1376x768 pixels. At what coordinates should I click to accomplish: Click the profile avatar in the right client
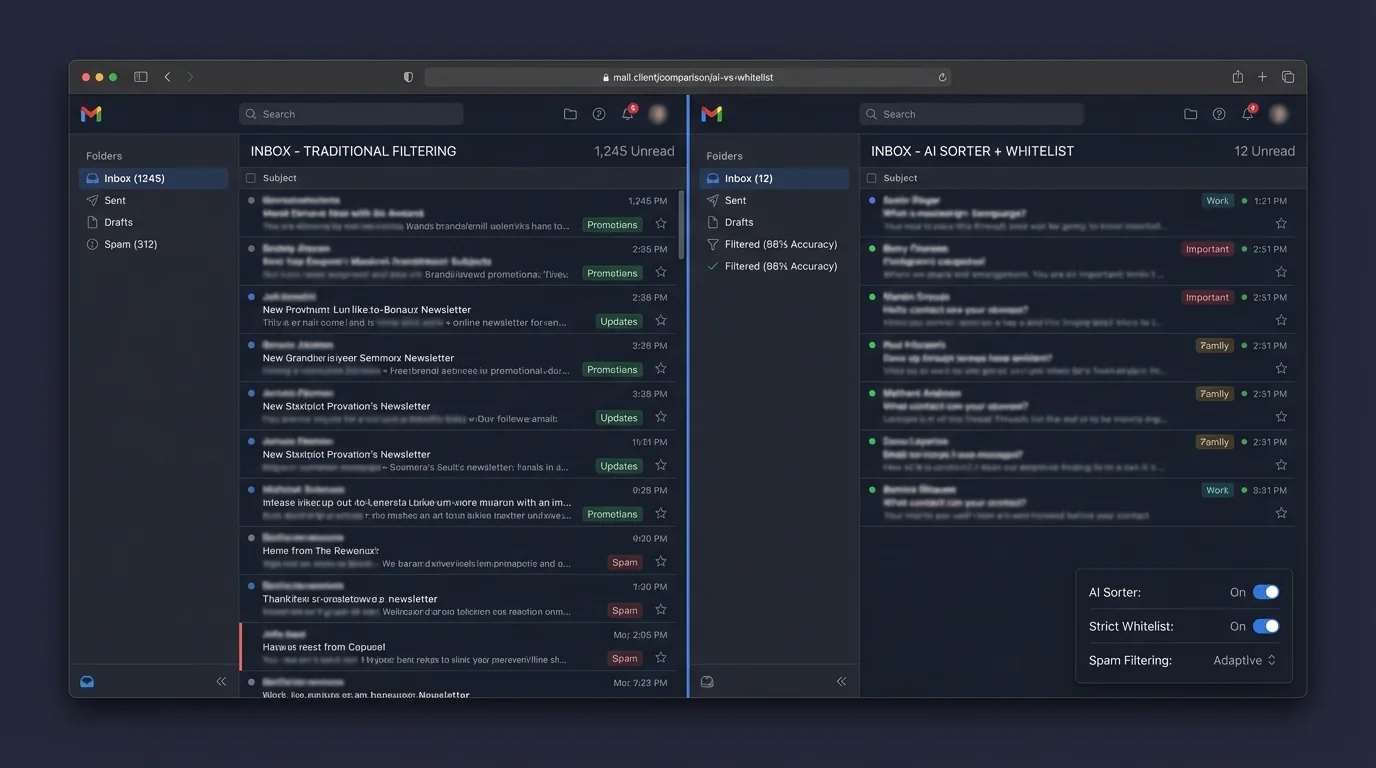pyautogui.click(x=1278, y=113)
